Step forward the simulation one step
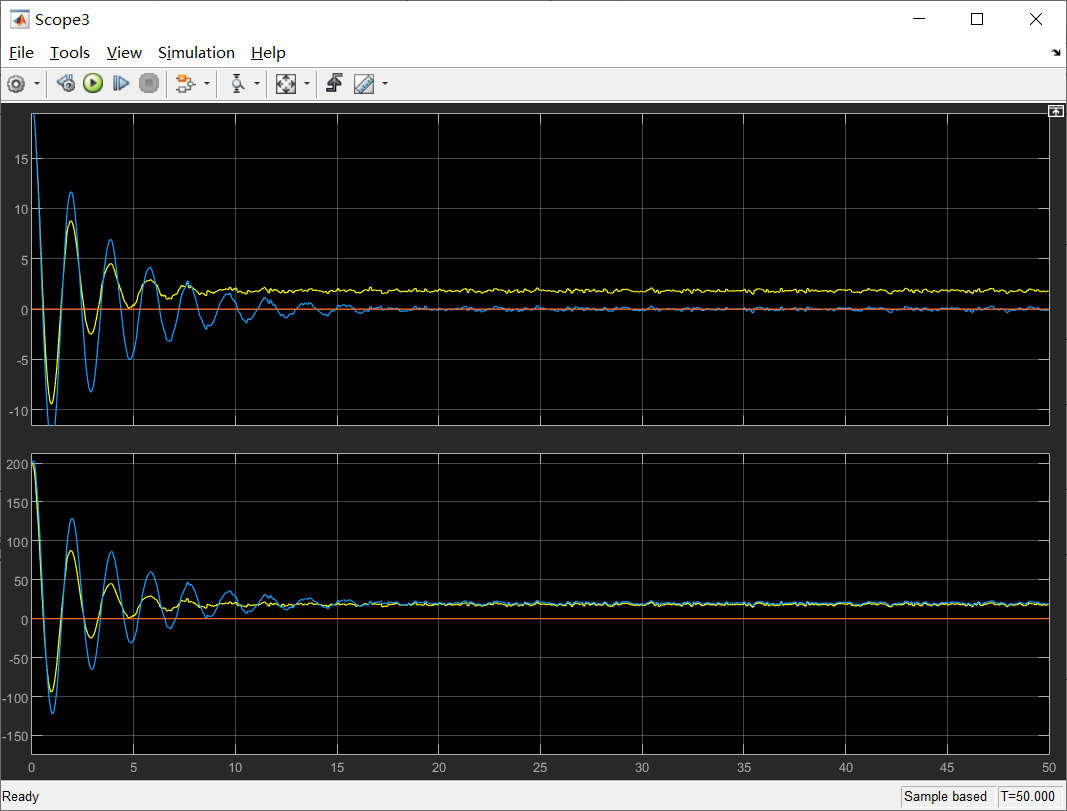The image size is (1067, 811). tap(121, 84)
